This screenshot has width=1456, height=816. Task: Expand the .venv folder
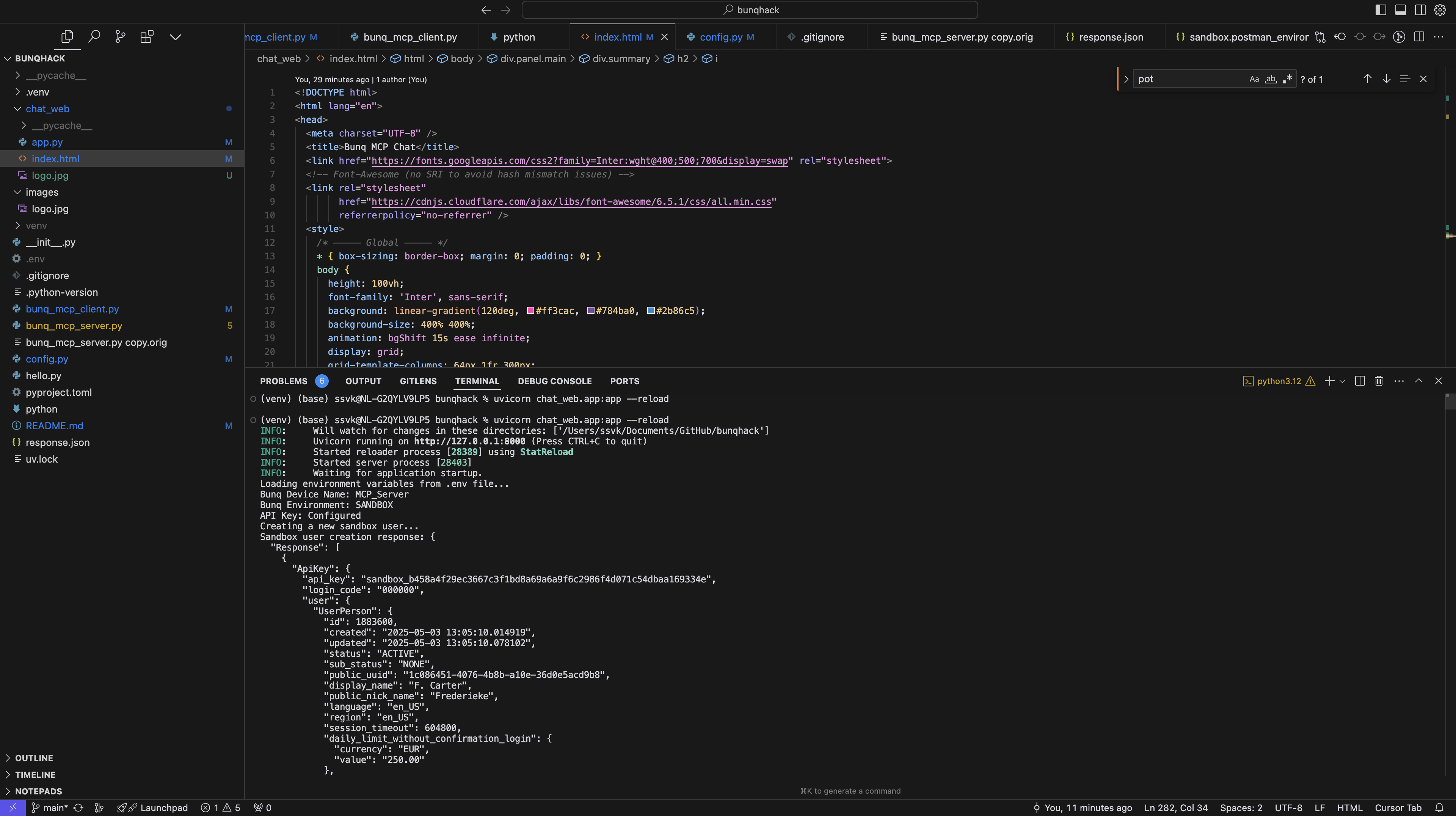17,91
